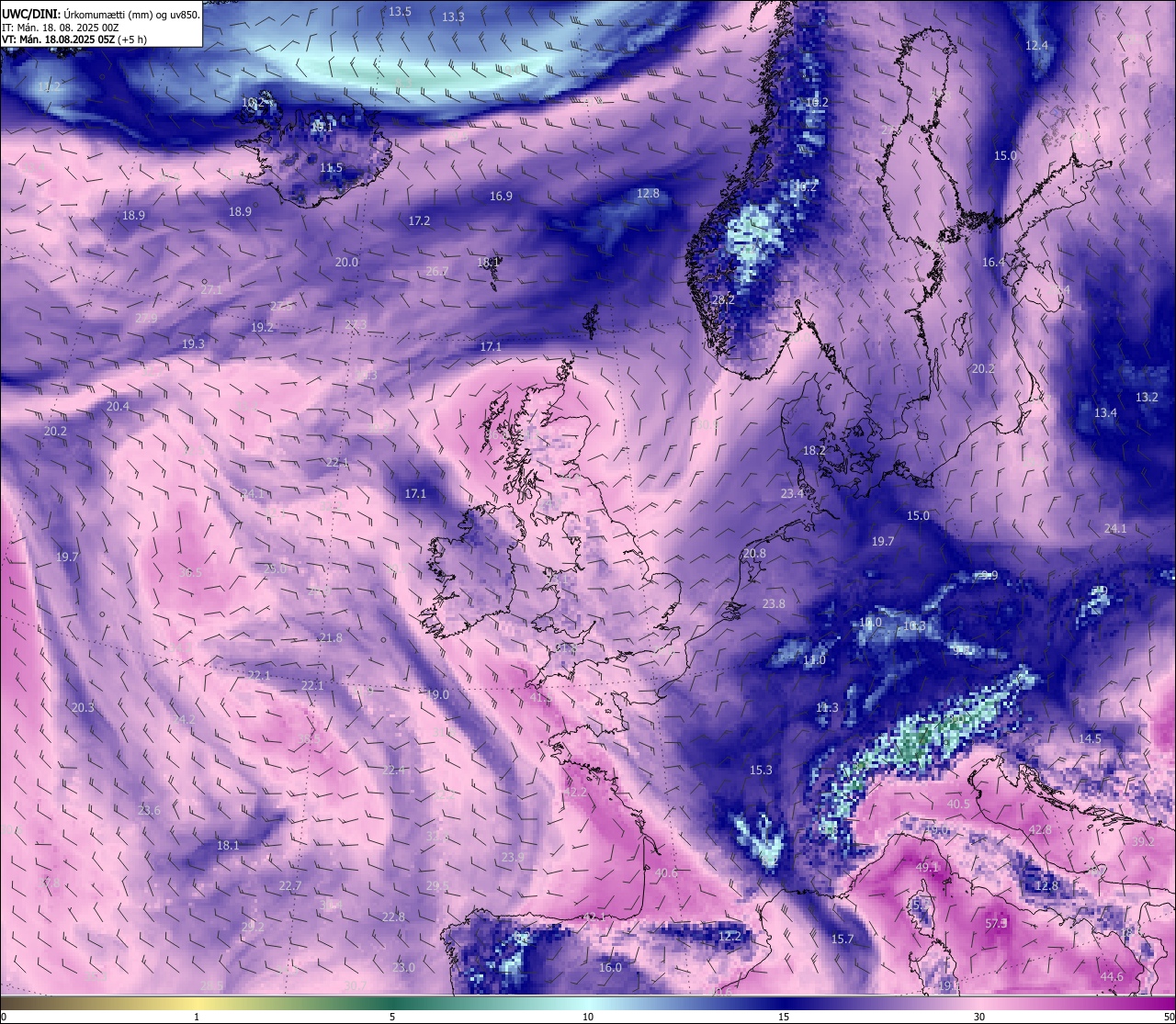The height and width of the screenshot is (1024, 1176).
Task: Click the 24.2 map value
Action: point(185,719)
